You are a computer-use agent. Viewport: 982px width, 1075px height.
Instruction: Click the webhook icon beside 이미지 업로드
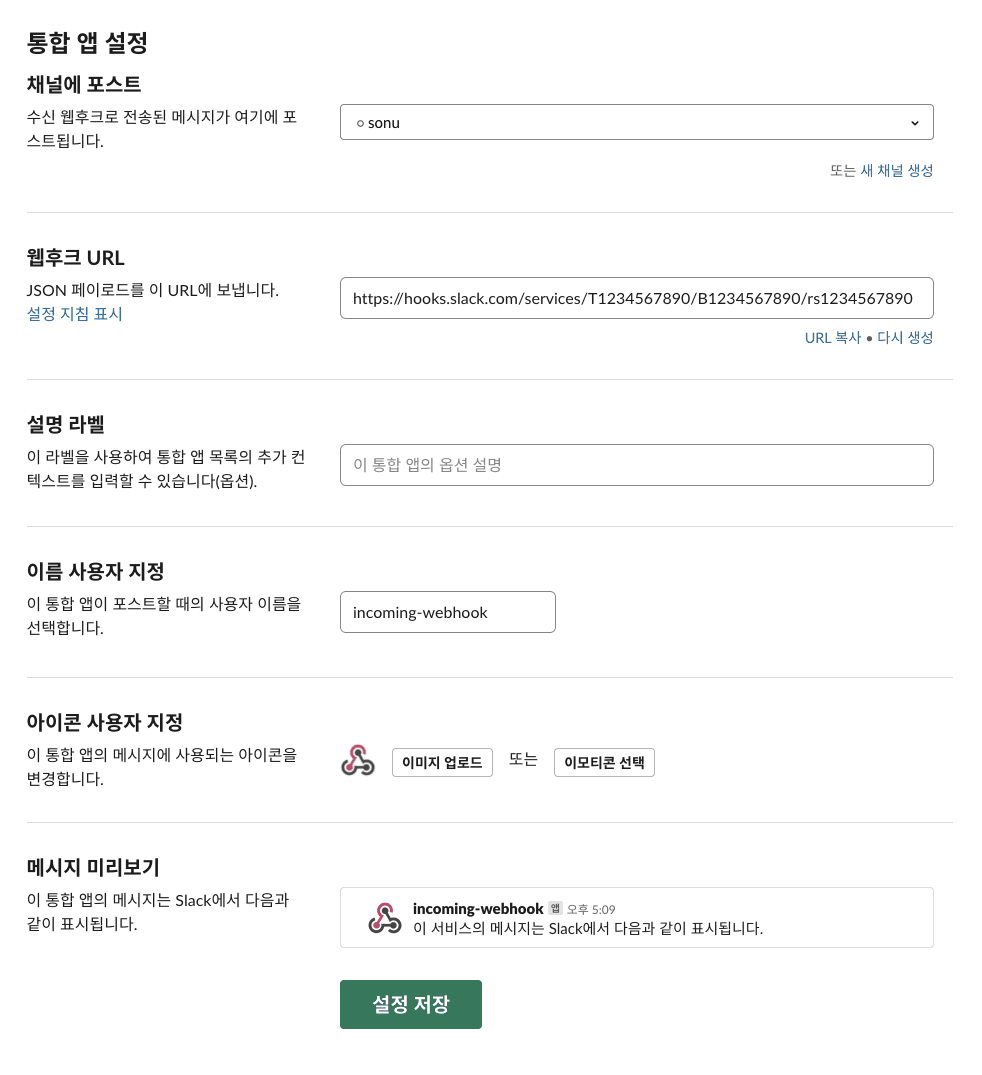358,761
